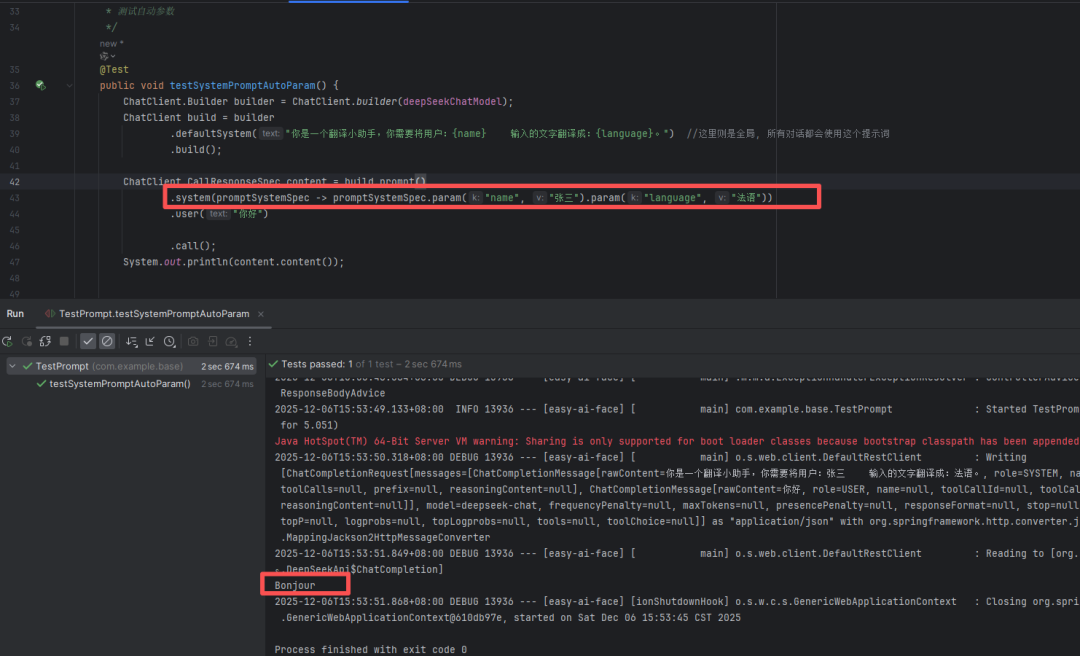This screenshot has height=656, width=1080.
Task: Open the code author inlay dropdown above @Test
Action: pyautogui.click(x=108, y=56)
